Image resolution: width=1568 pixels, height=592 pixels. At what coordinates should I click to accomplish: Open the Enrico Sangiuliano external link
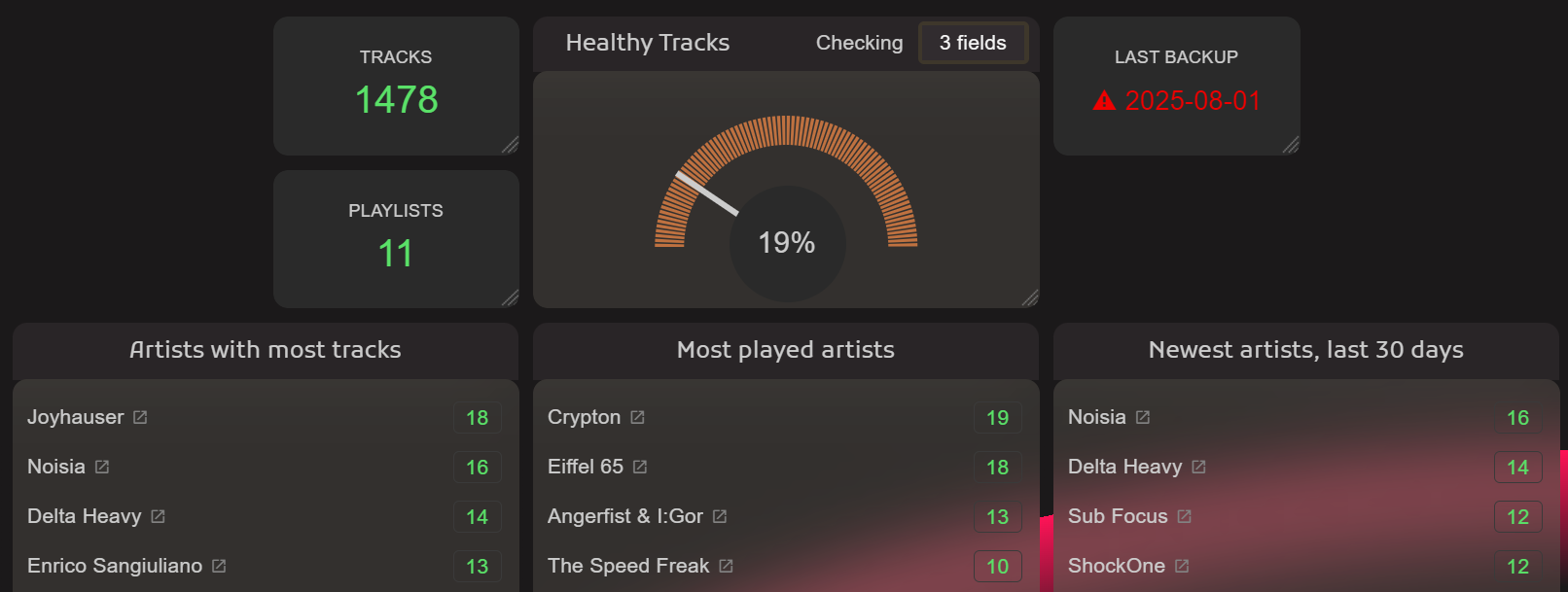coord(218,565)
